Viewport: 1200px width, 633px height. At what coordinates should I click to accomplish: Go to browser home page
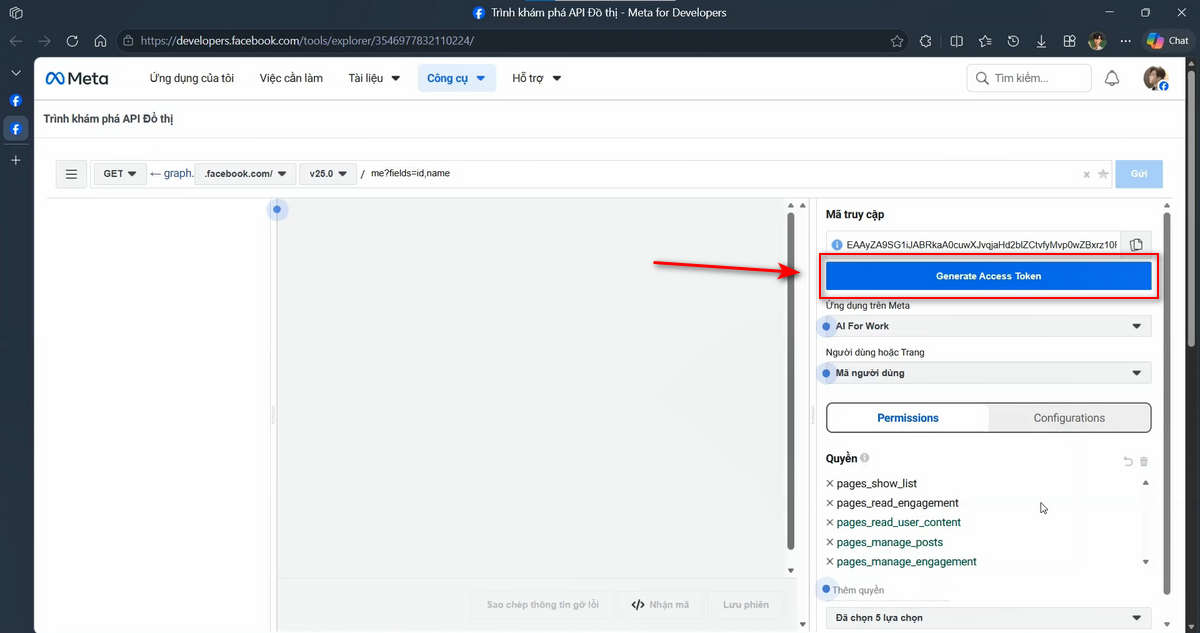pos(100,41)
